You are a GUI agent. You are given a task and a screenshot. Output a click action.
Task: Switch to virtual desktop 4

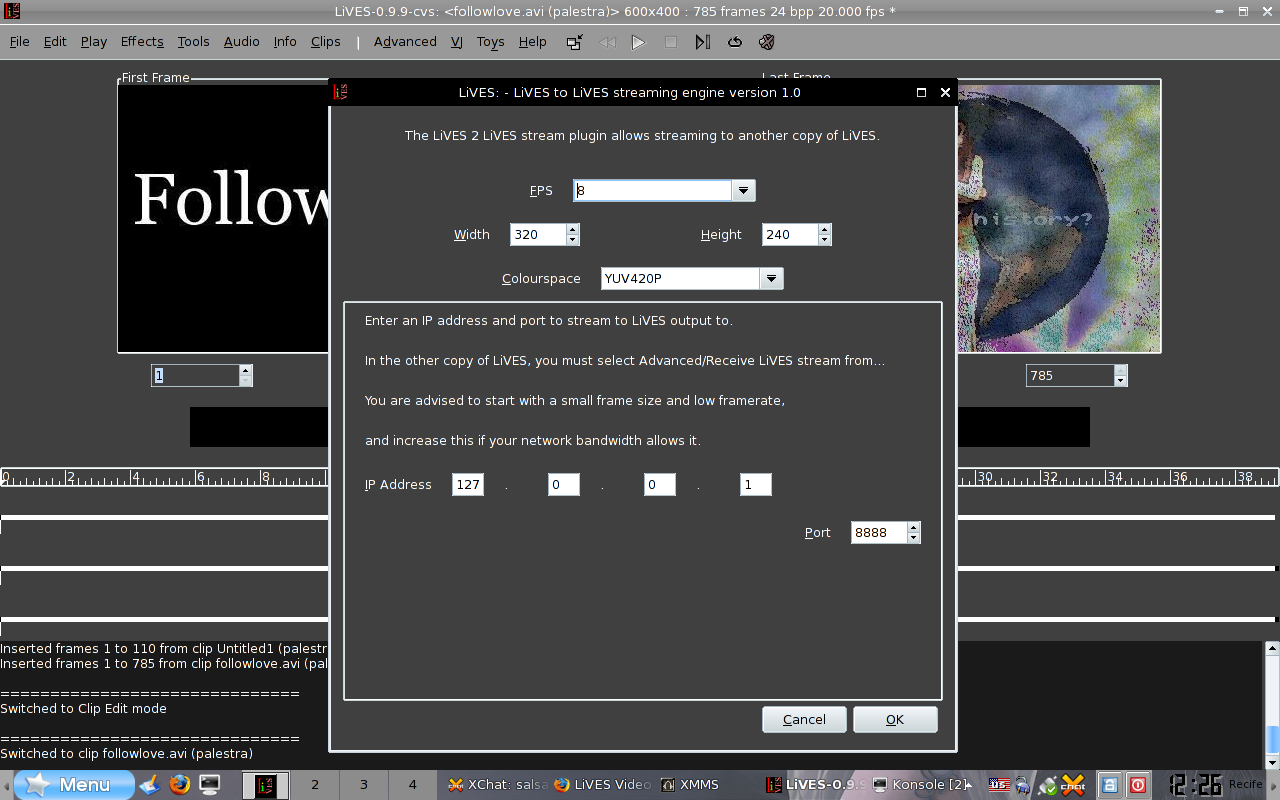(412, 785)
